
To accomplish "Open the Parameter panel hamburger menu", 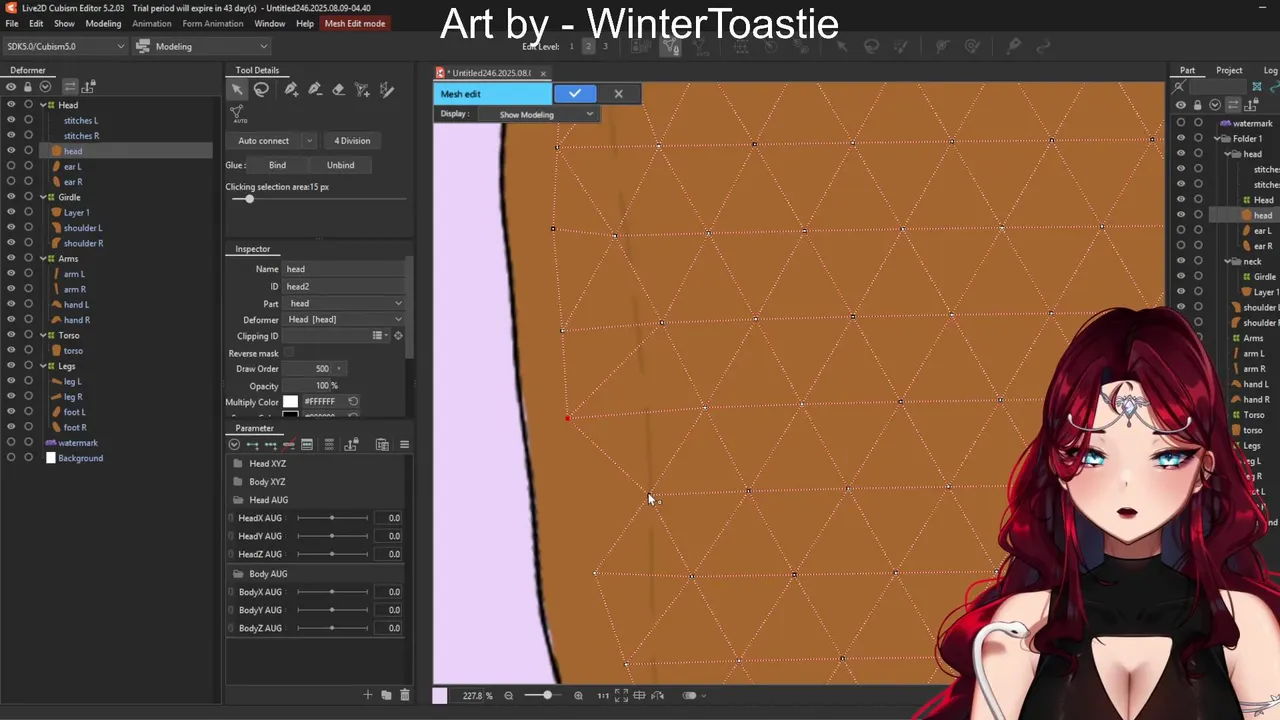I will click(404, 444).
